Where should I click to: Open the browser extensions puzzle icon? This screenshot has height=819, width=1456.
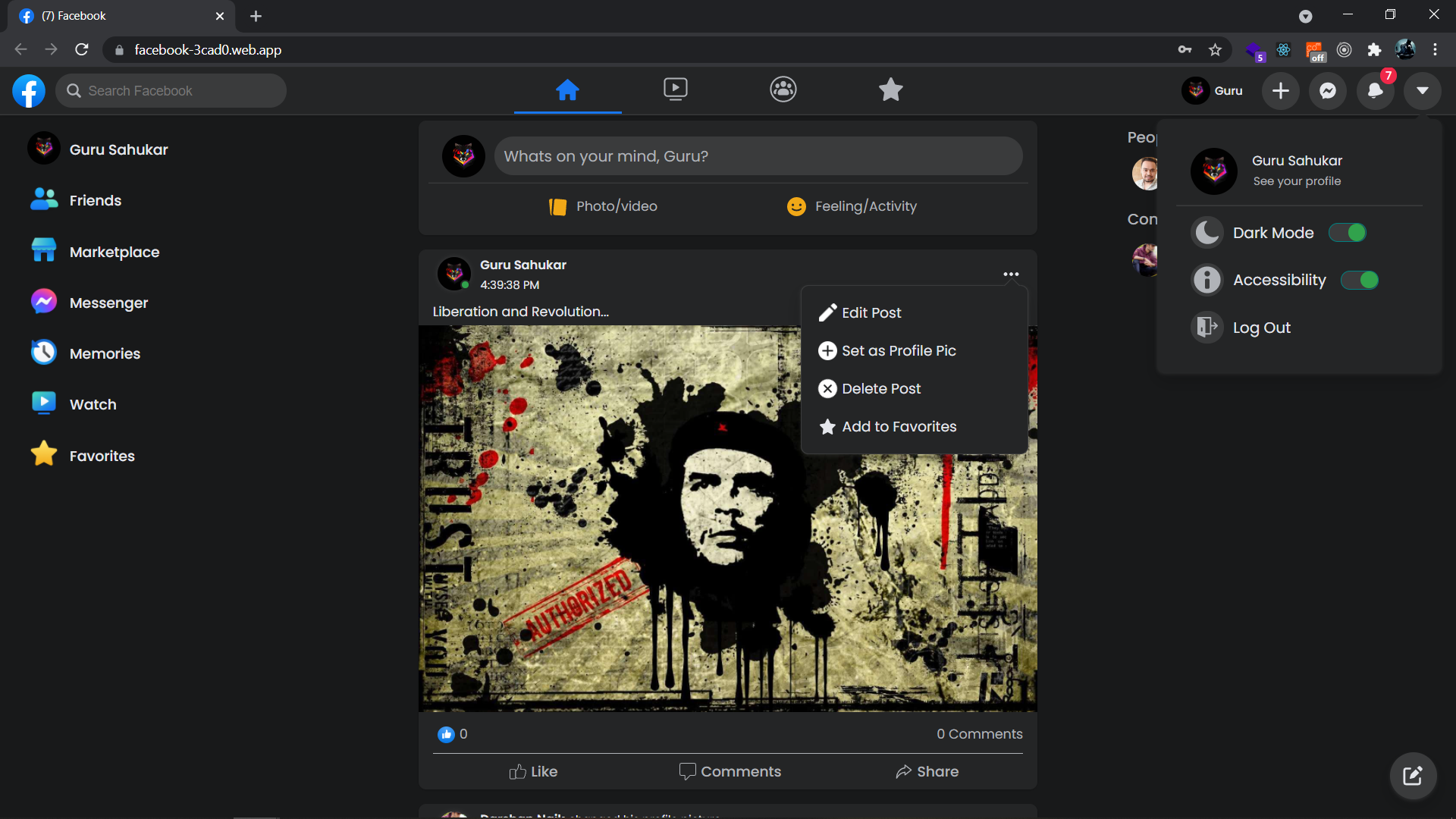click(1374, 50)
